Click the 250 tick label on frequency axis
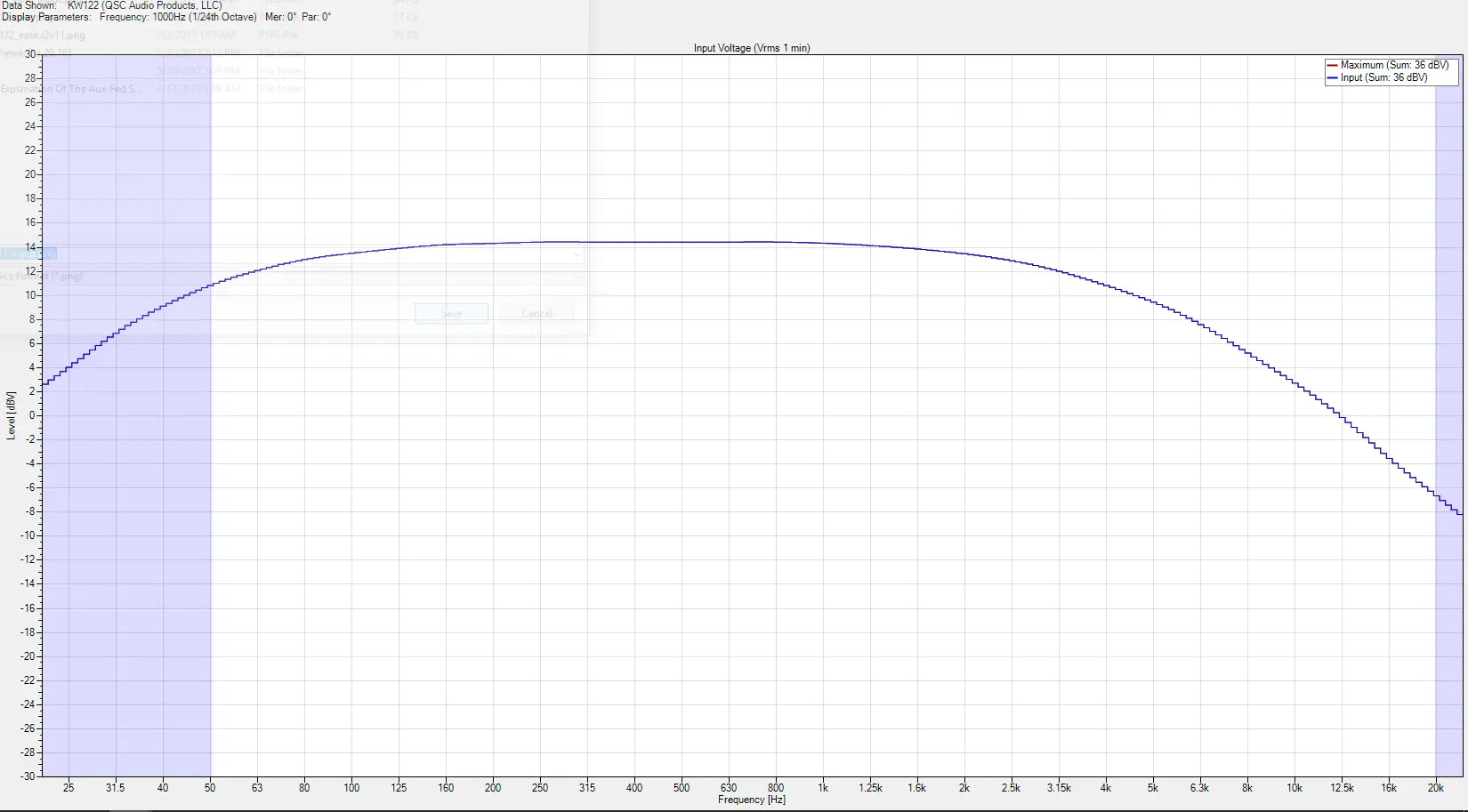 tap(540, 788)
